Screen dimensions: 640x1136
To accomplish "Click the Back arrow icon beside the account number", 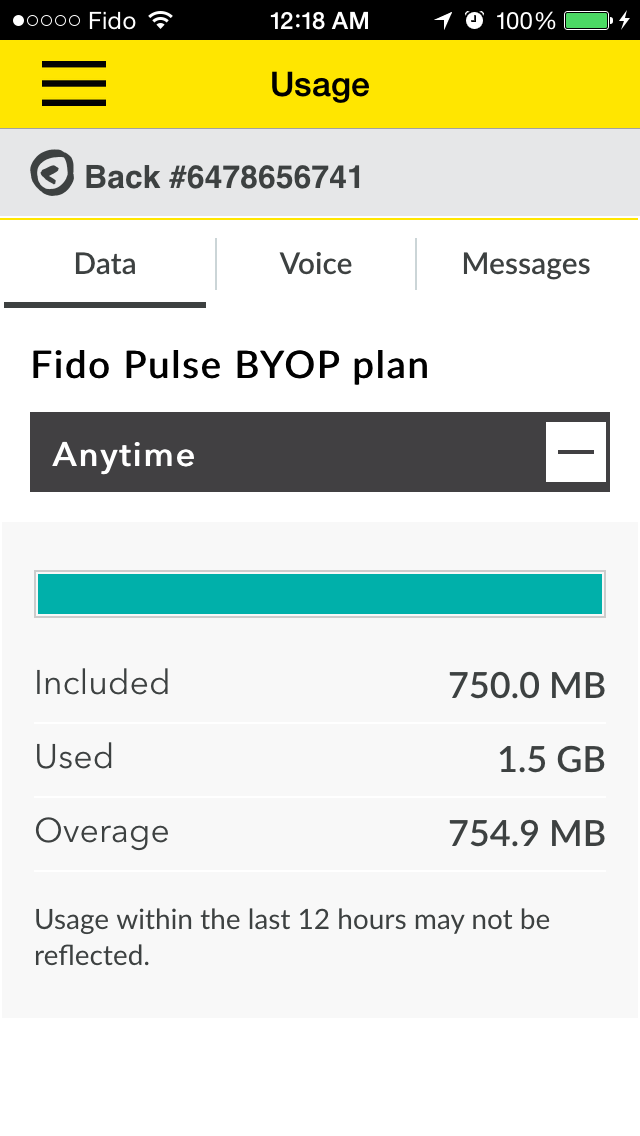I will pyautogui.click(x=52, y=173).
